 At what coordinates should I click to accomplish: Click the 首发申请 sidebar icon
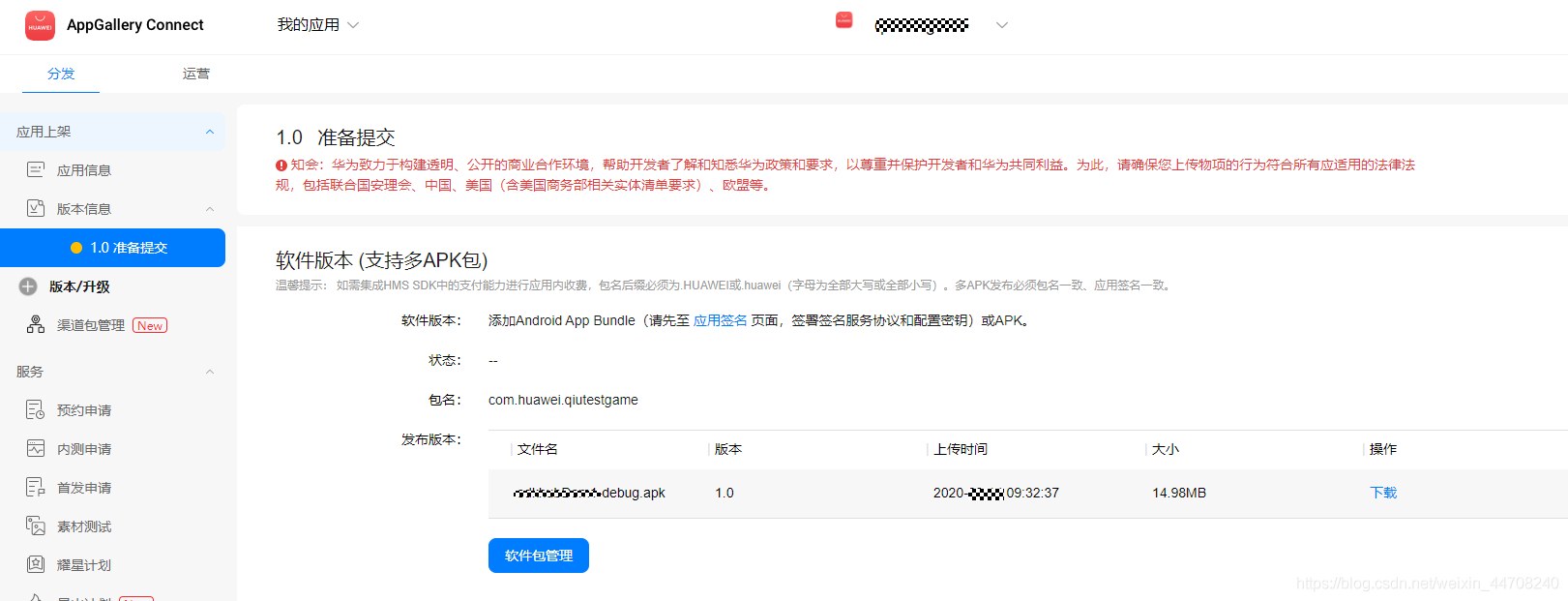coord(36,487)
